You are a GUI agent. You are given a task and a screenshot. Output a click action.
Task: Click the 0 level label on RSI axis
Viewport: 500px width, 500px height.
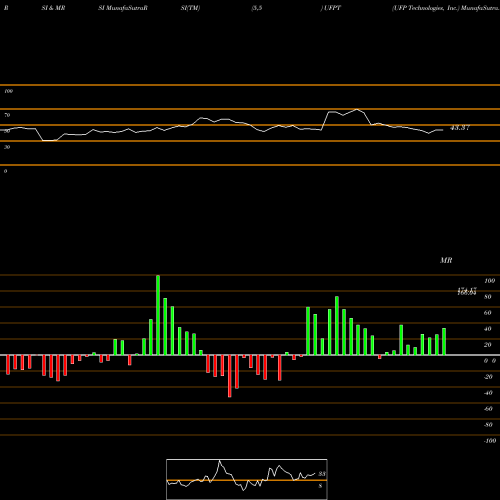[5, 171]
